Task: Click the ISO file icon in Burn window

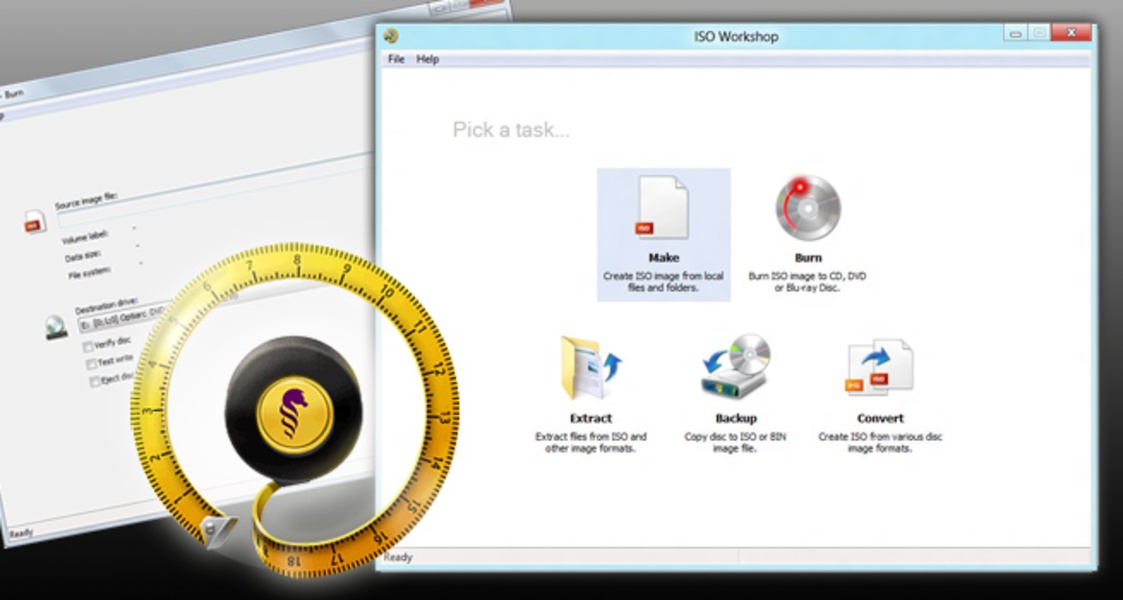Action: (34, 221)
